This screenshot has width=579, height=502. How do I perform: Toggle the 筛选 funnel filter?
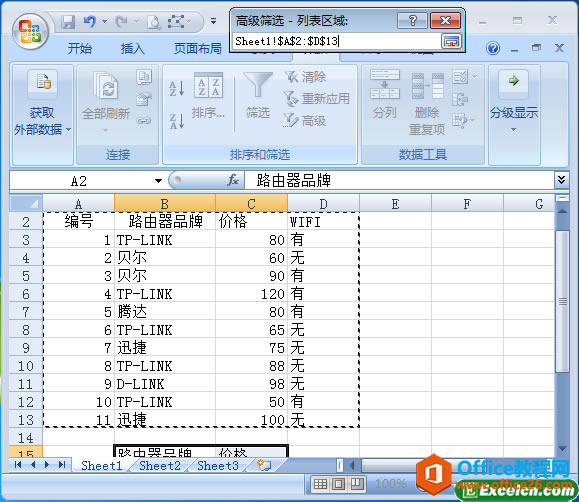258,95
